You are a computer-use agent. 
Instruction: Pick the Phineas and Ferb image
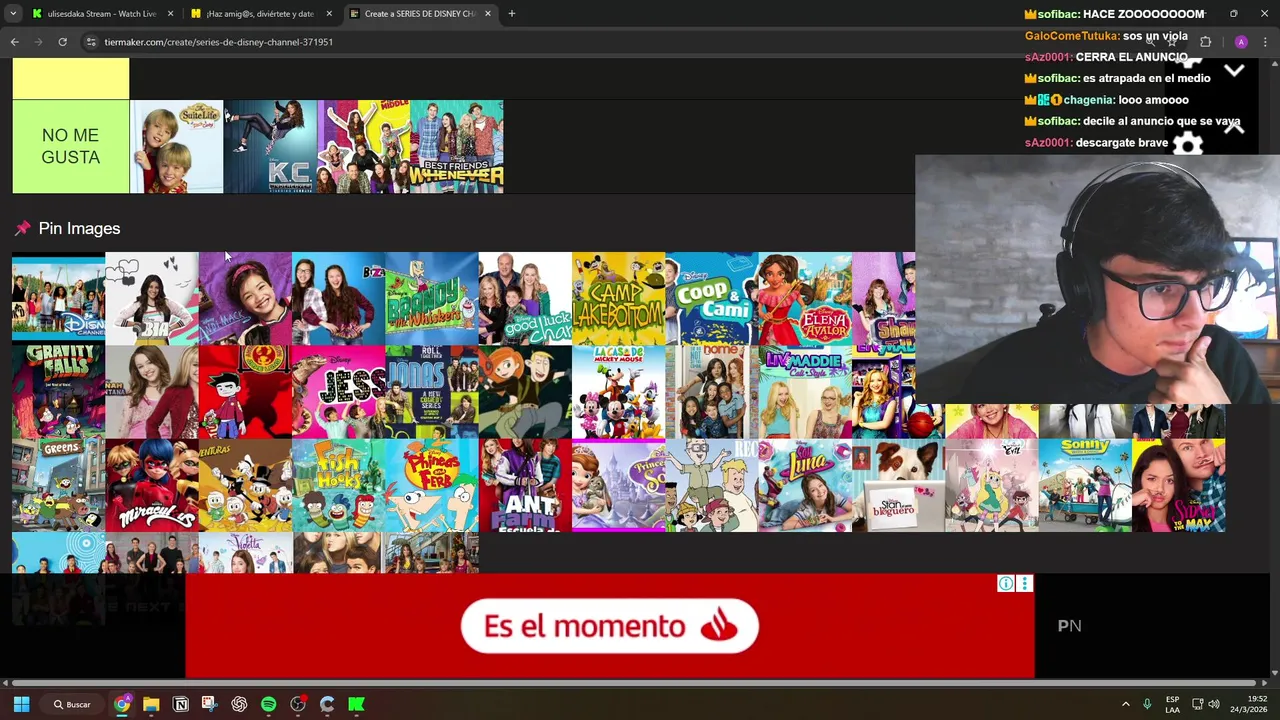[432, 485]
